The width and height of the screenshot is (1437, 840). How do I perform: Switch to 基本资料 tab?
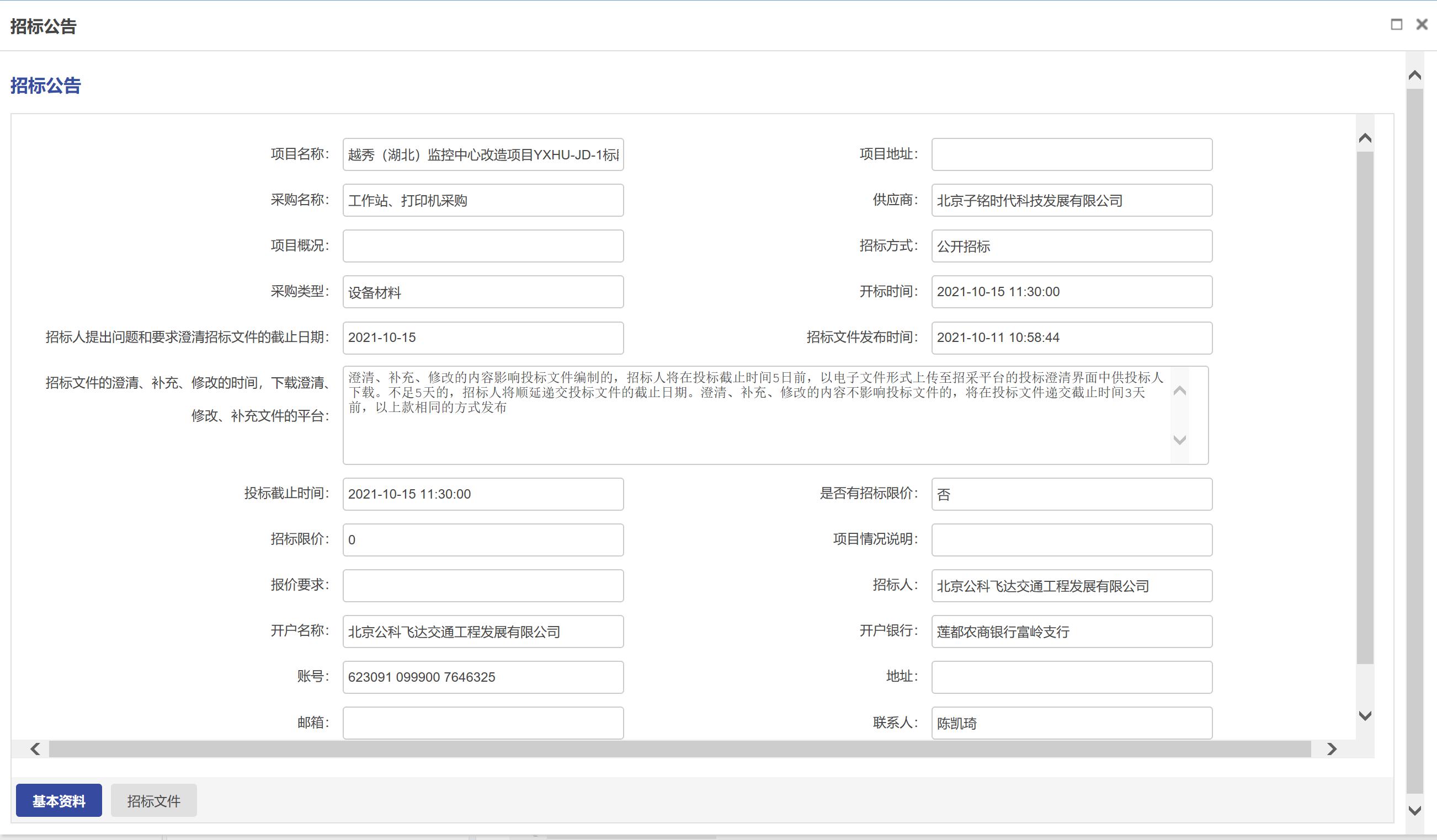click(58, 801)
